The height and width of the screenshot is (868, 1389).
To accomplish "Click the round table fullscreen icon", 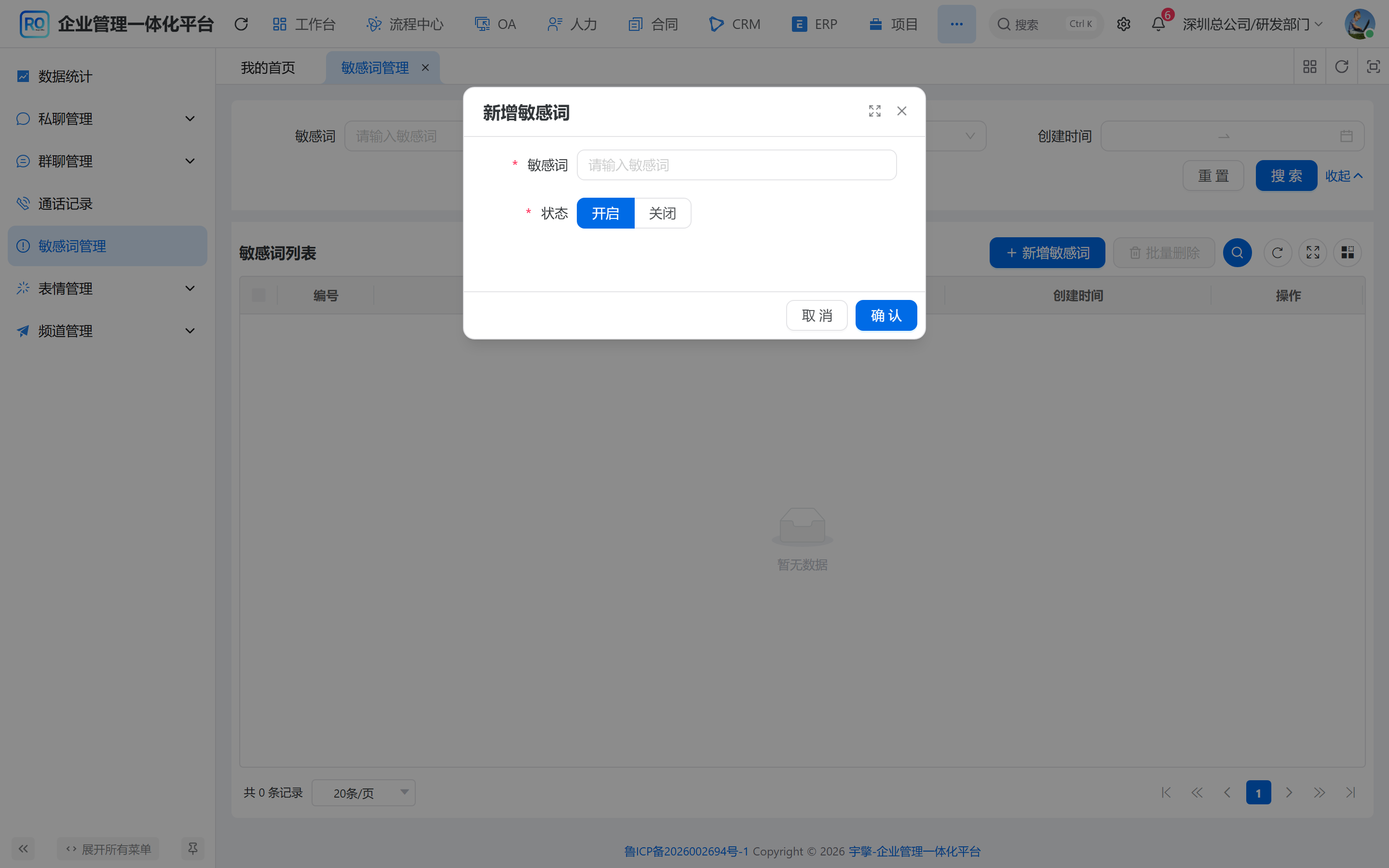I will click(x=1313, y=253).
